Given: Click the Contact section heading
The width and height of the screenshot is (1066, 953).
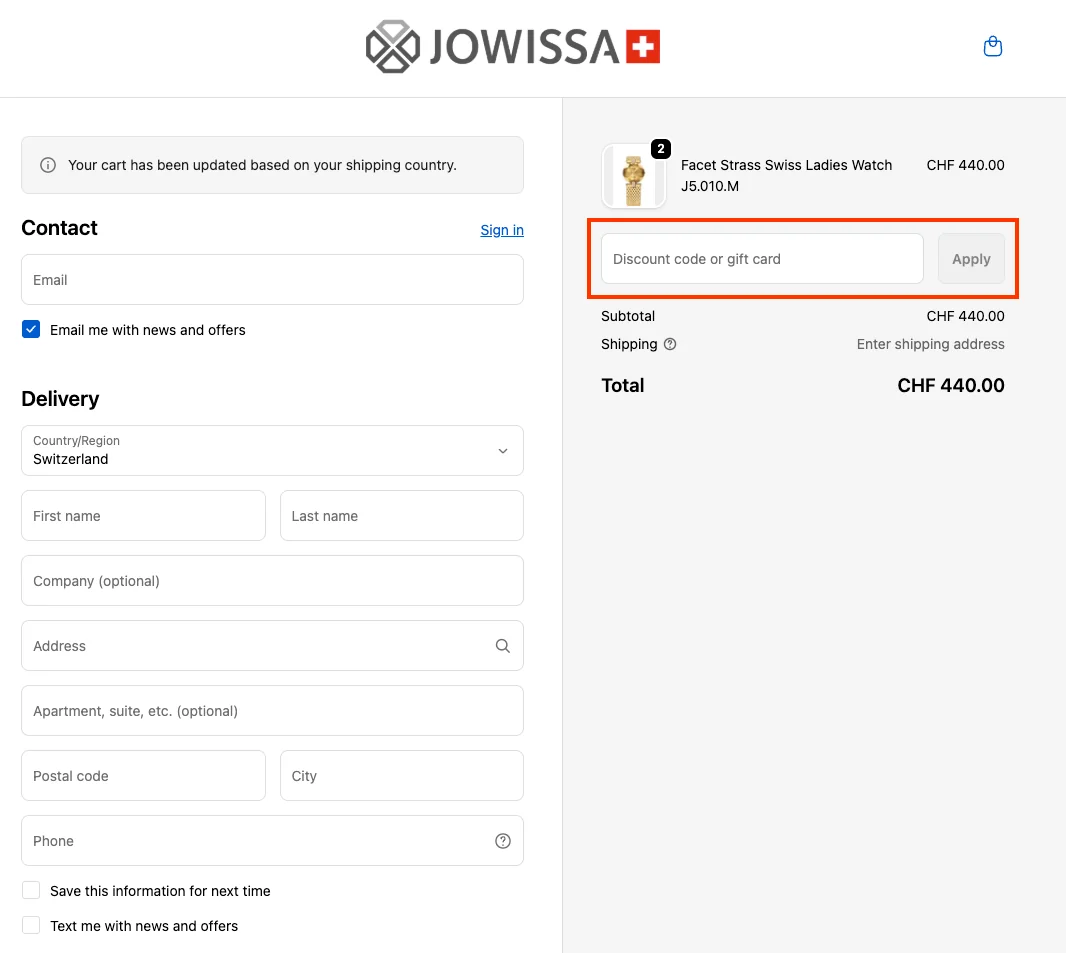Looking at the screenshot, I should (x=59, y=228).
